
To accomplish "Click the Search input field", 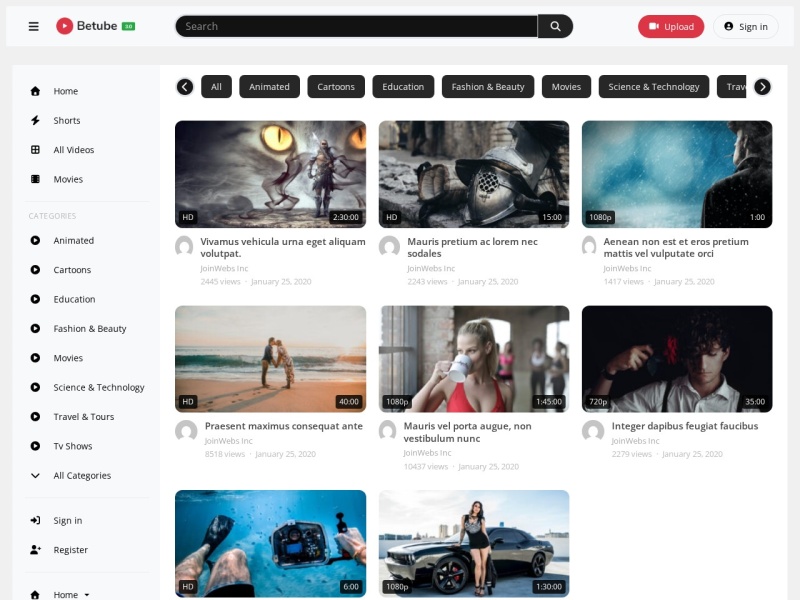I will [x=356, y=26].
